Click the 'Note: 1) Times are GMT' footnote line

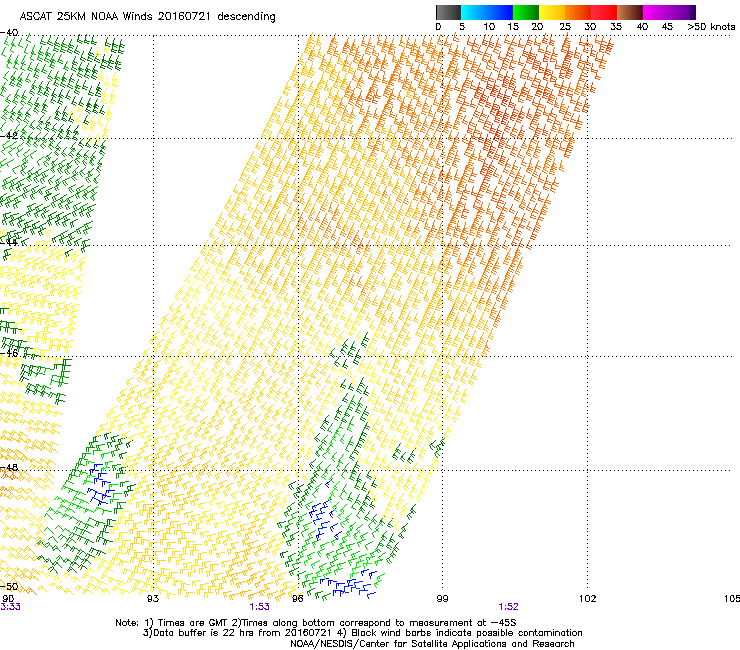(x=316, y=623)
